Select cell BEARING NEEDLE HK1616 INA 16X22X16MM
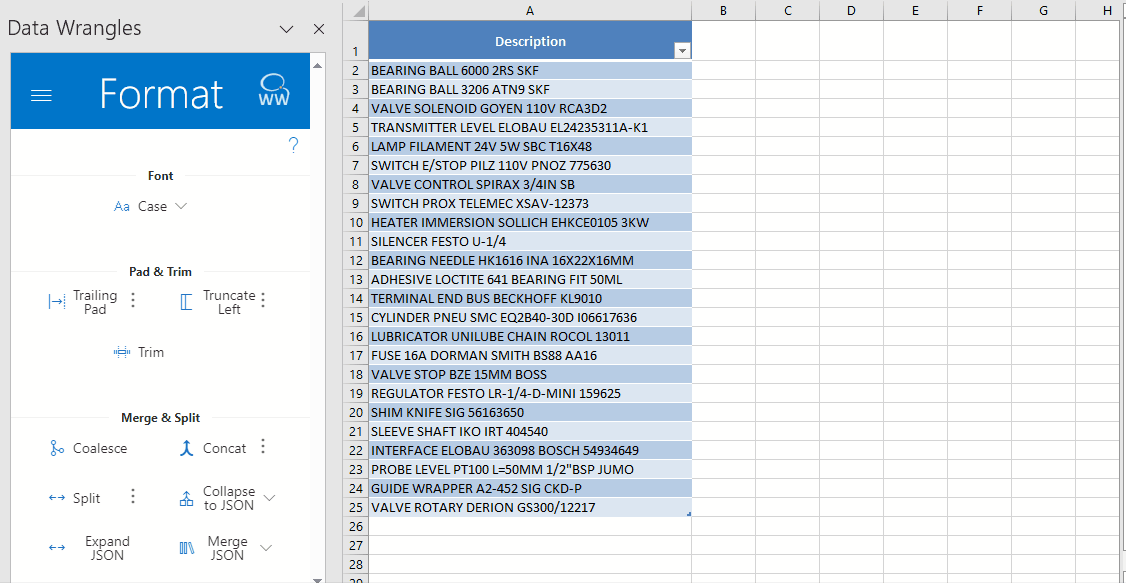 [x=530, y=260]
